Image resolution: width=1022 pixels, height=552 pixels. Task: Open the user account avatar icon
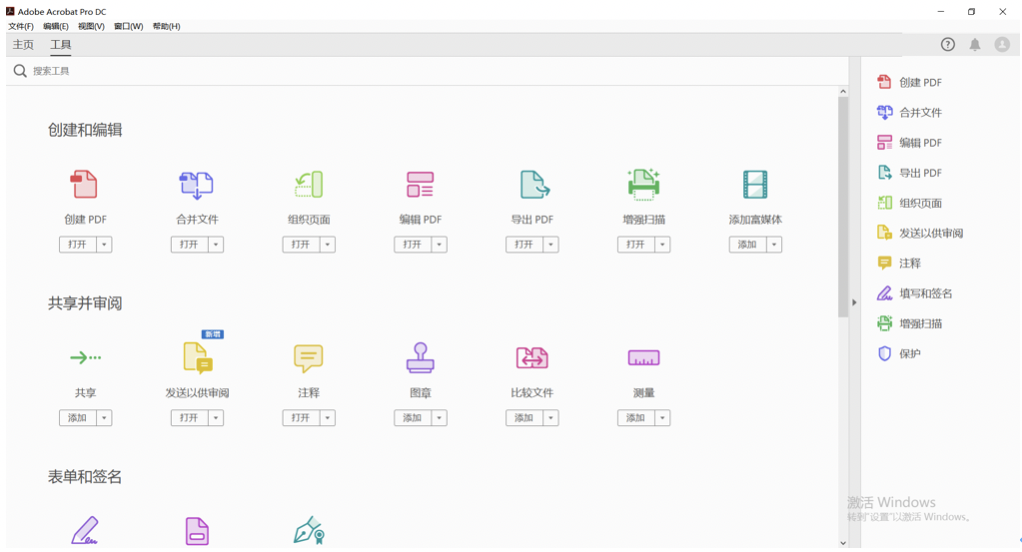1002,44
